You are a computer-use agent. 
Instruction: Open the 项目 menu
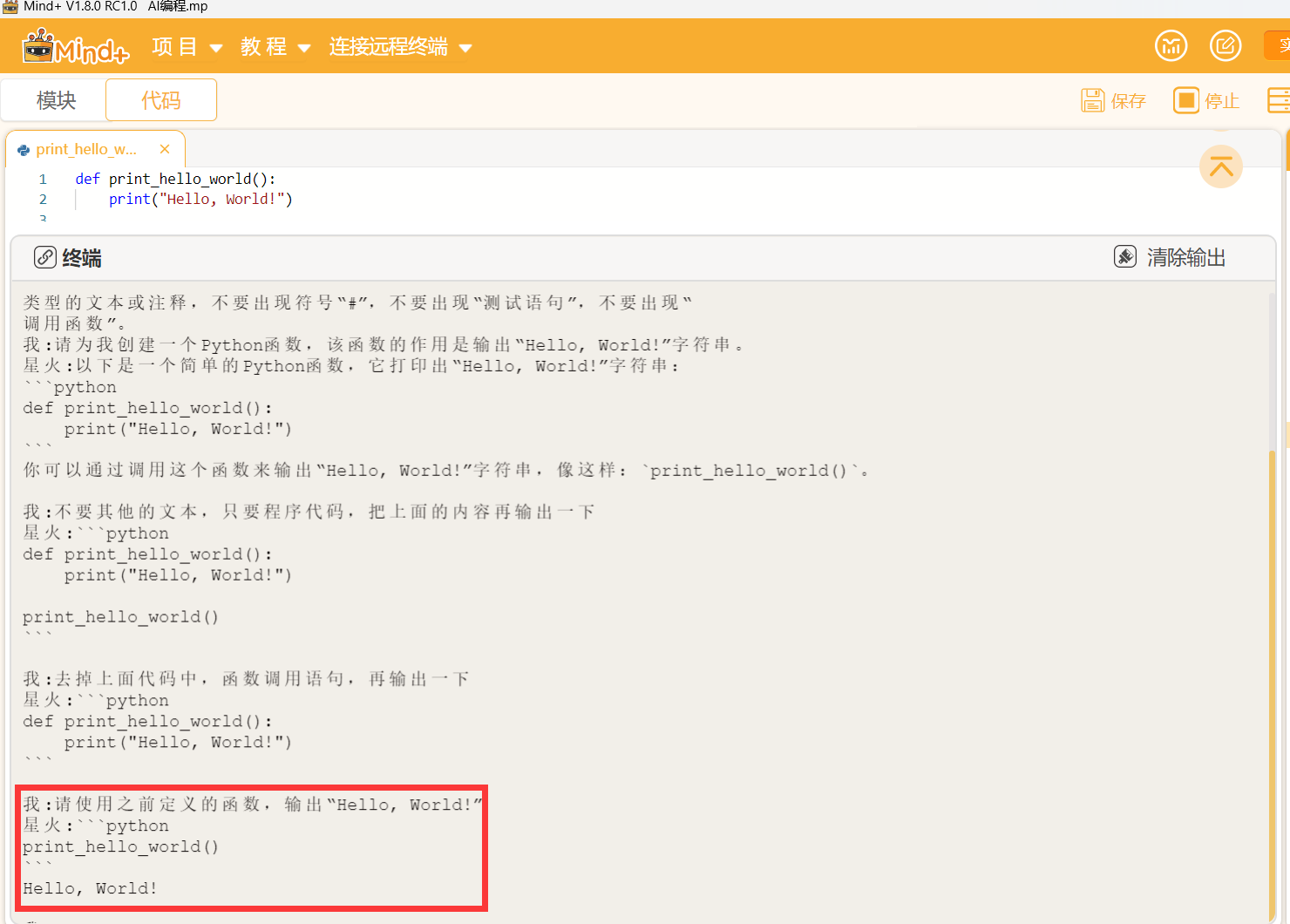tap(187, 47)
